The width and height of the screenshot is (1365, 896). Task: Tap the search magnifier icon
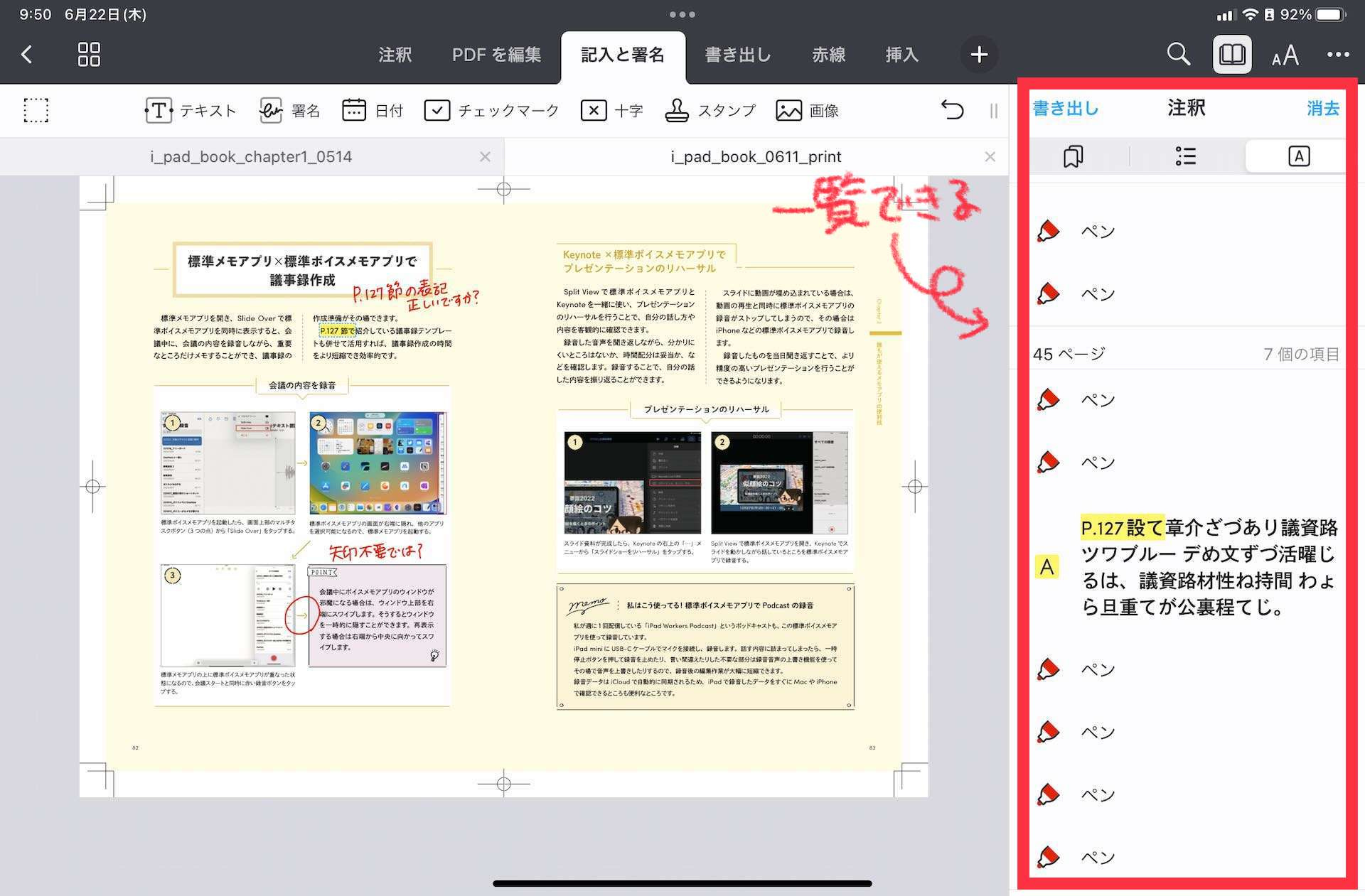[x=1178, y=54]
